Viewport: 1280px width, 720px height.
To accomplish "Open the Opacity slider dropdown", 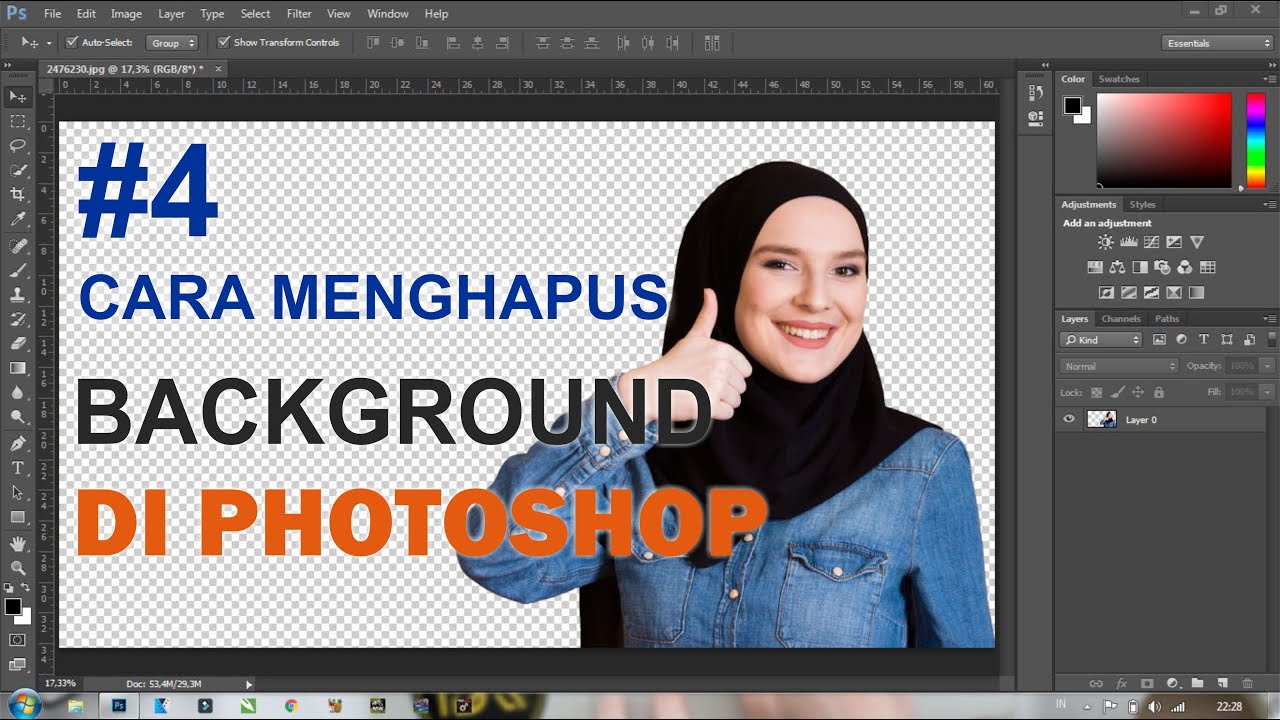I will [x=1268, y=366].
